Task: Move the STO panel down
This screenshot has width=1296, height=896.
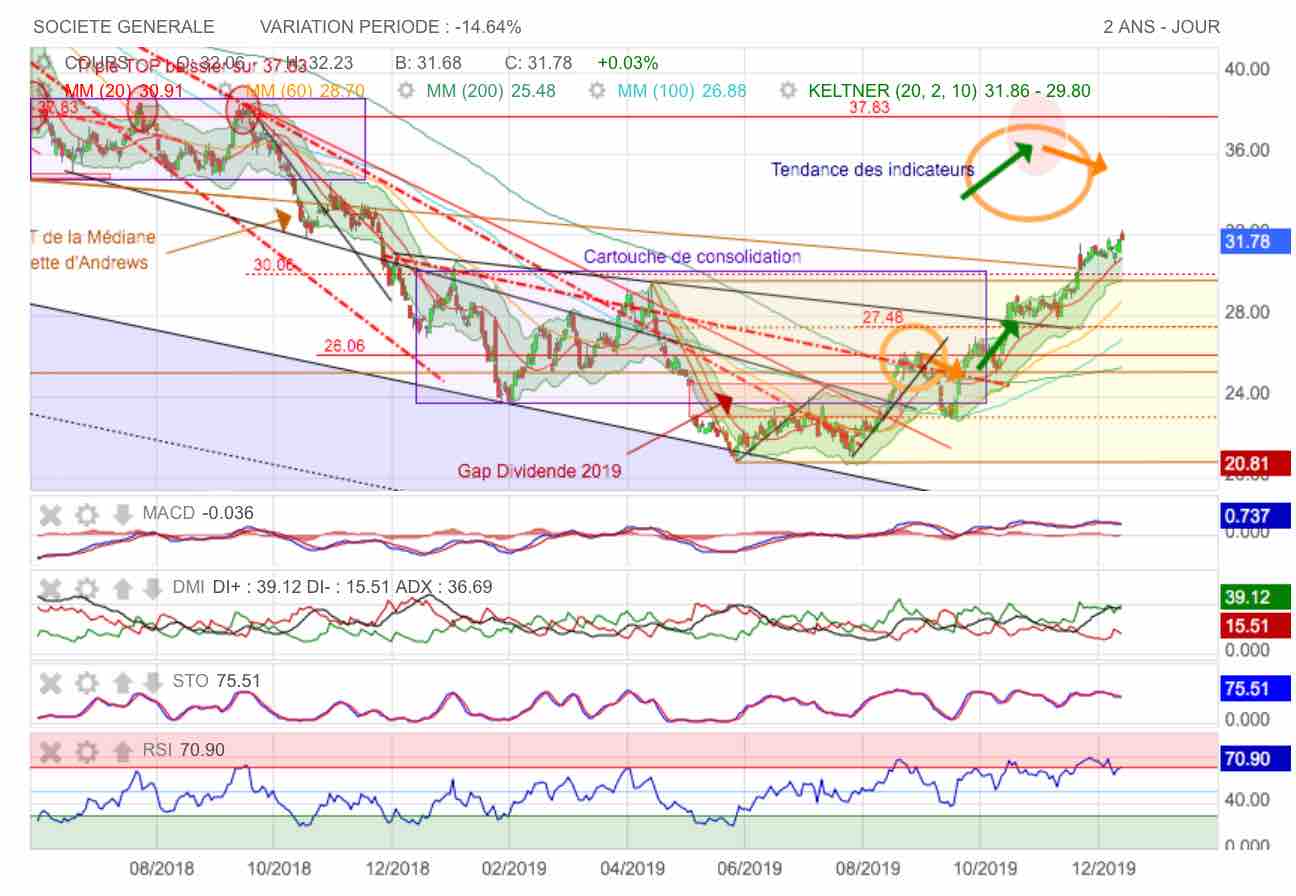Action: click(152, 682)
